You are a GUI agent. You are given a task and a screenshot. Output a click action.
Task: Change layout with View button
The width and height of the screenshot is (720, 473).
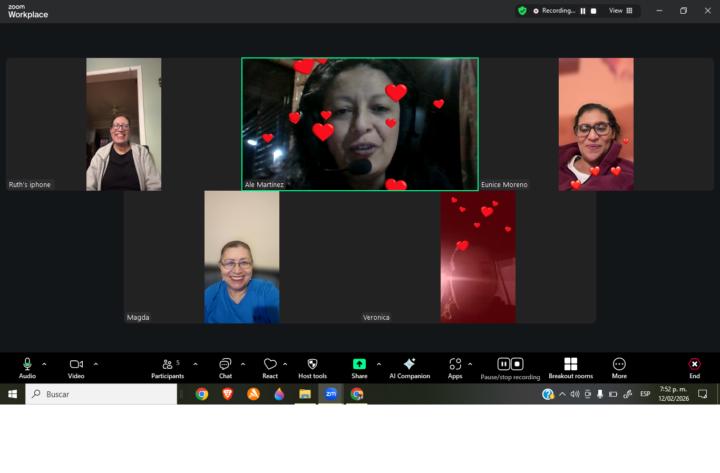(620, 11)
